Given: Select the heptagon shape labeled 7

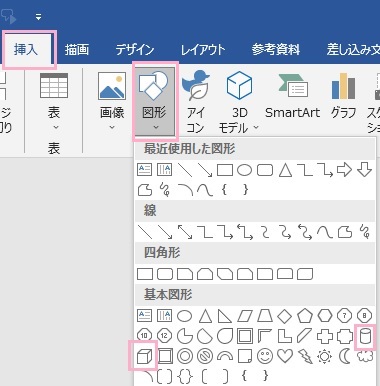Looking at the screenshot, I should pos(344,315).
